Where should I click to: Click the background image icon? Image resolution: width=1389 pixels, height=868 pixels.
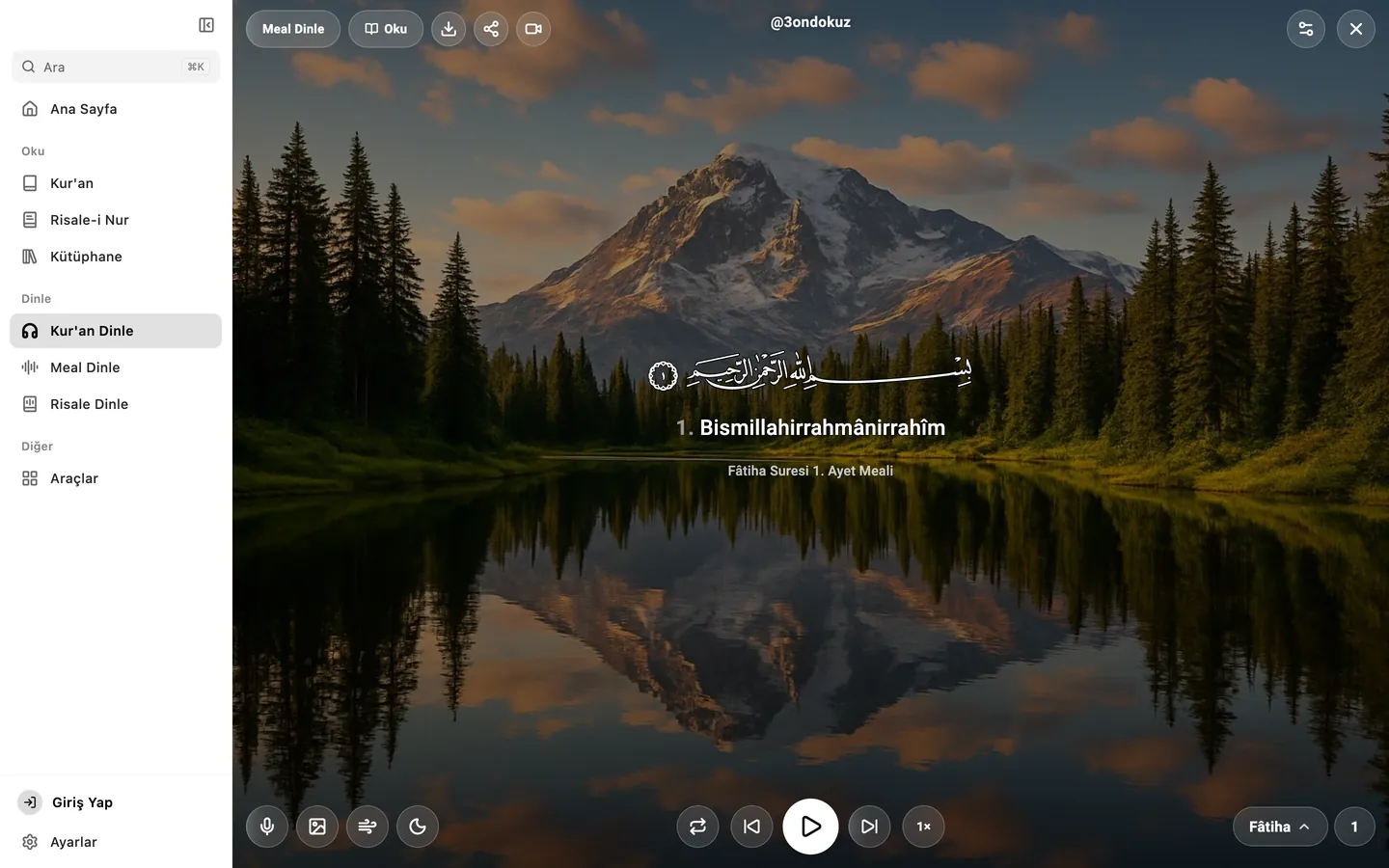point(317,827)
